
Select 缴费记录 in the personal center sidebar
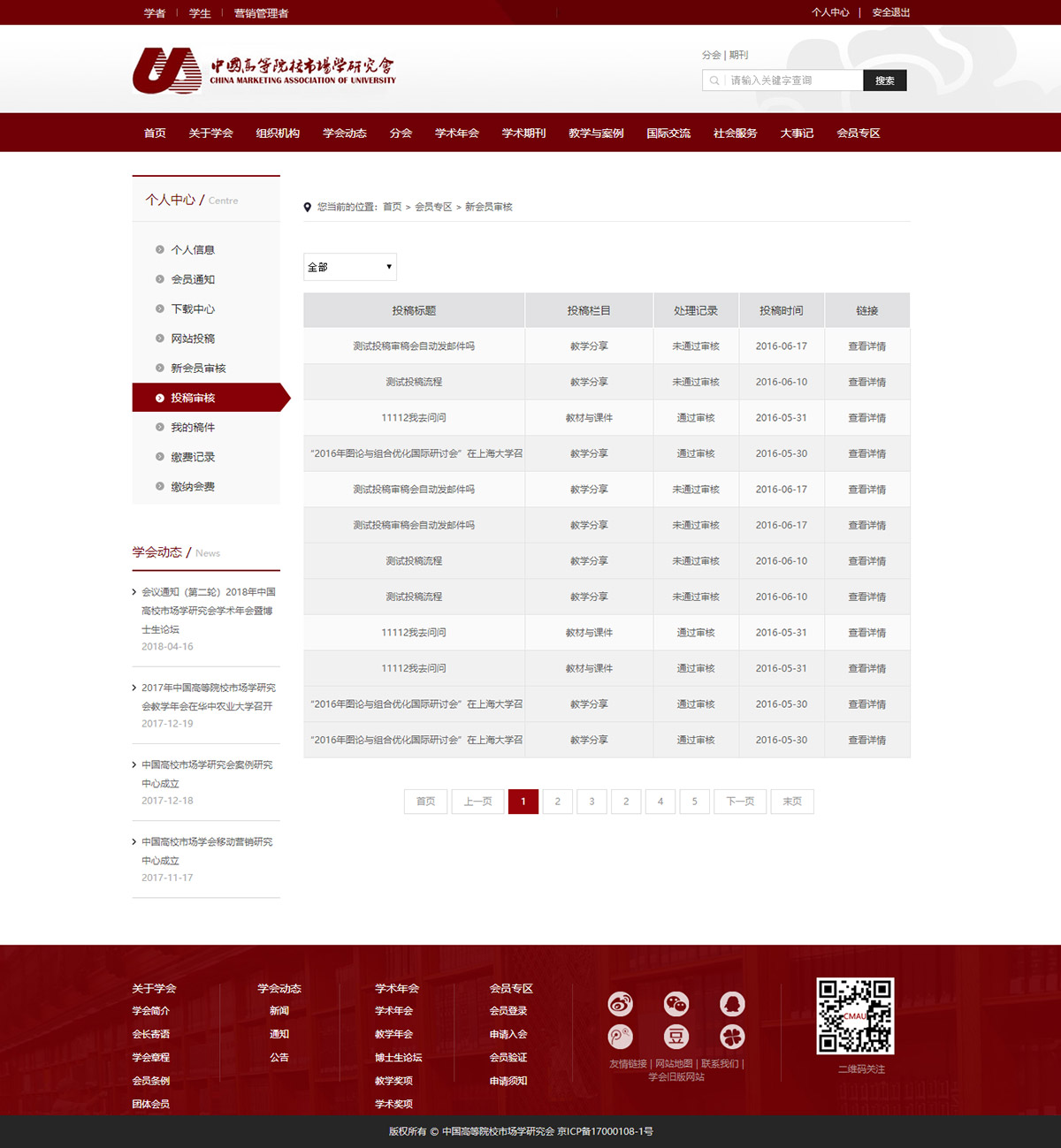point(193,457)
